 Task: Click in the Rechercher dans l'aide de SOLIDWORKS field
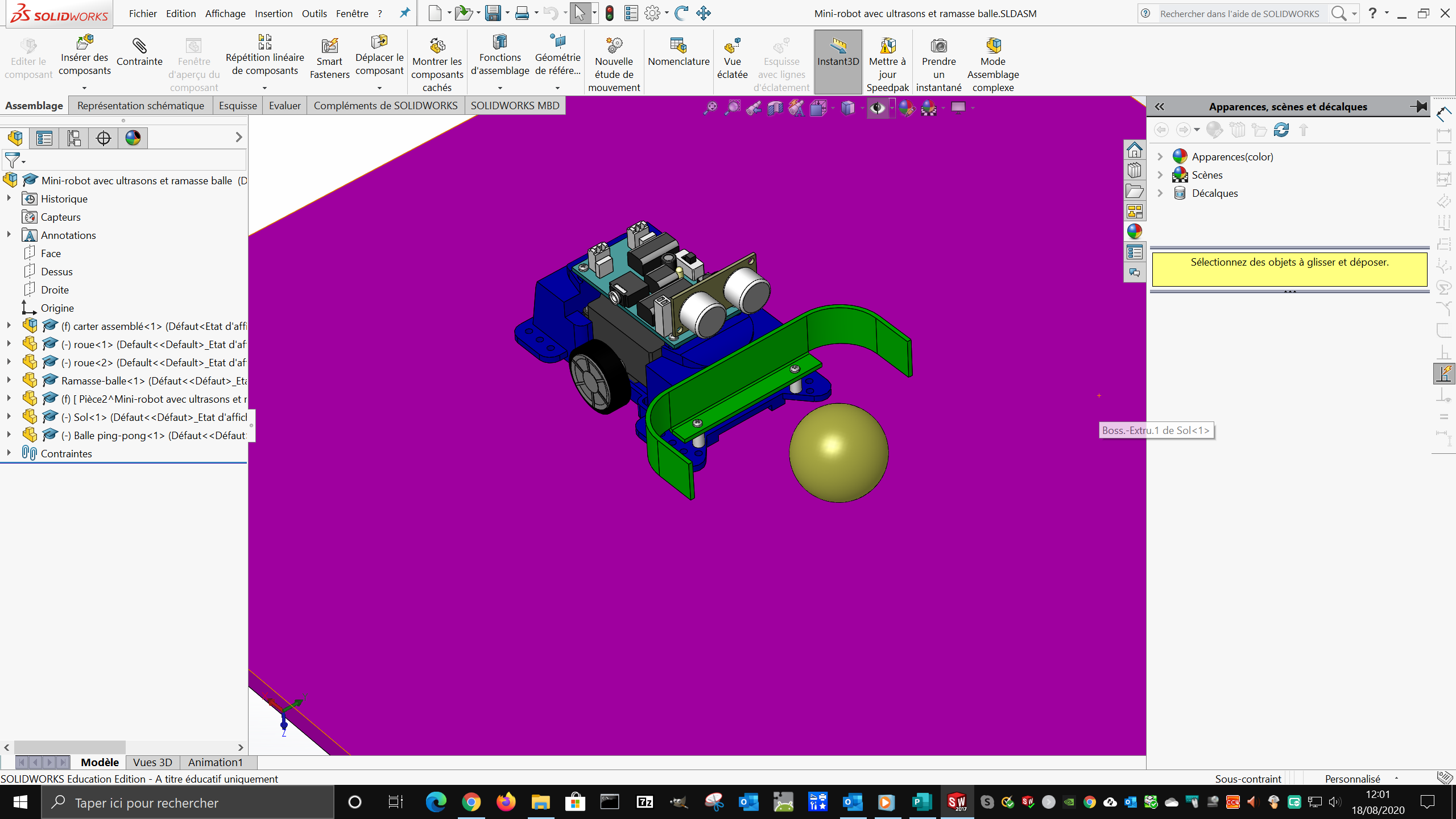pos(1240,13)
